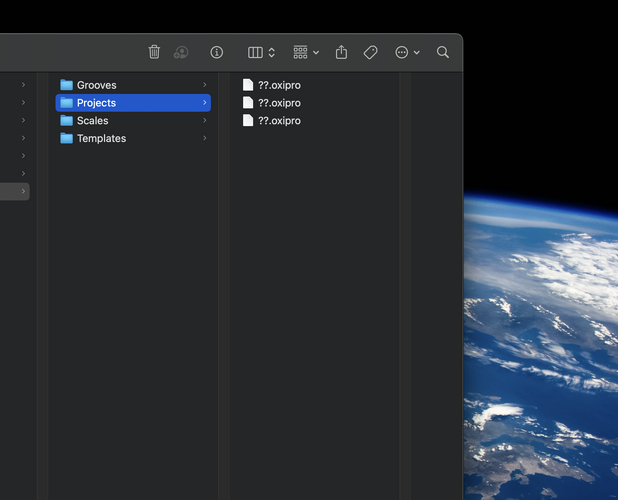
Task: Click the Trash delete icon in toolbar
Action: click(154, 52)
